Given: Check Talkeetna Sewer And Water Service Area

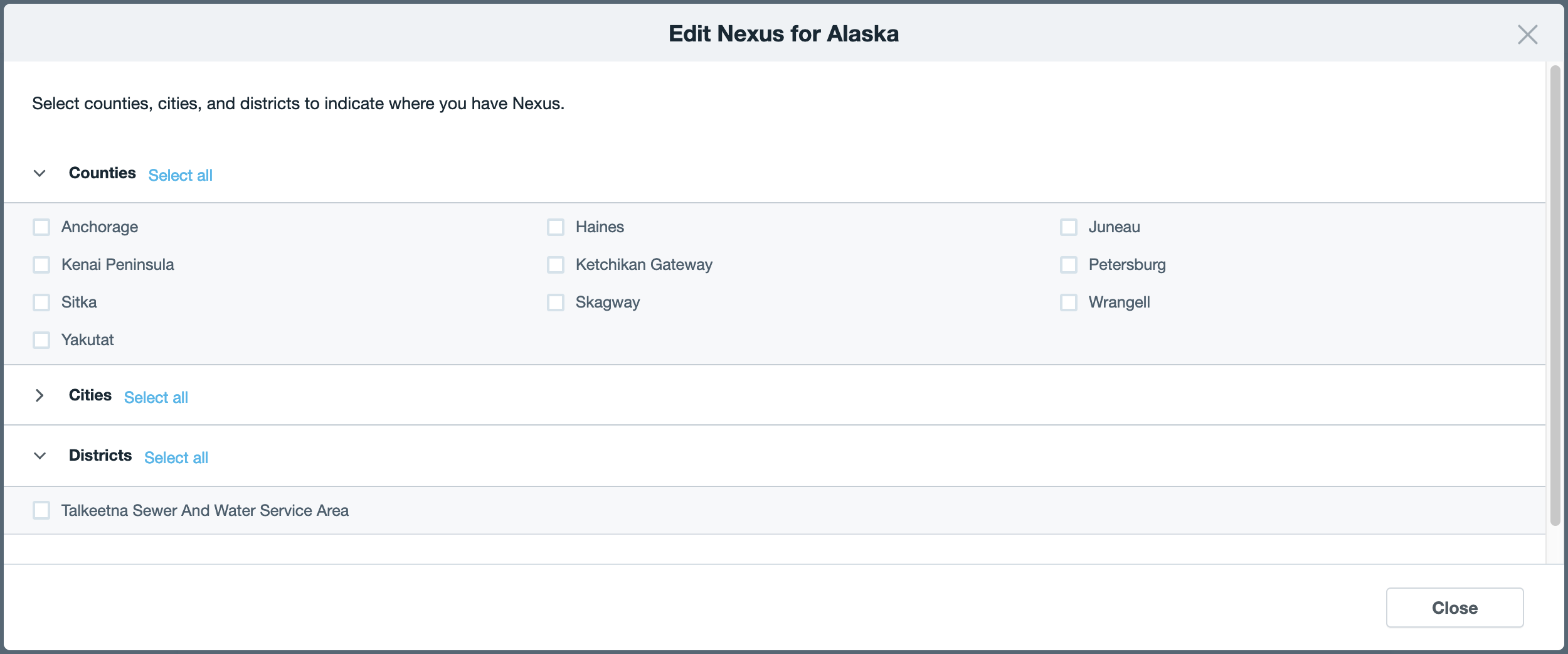Looking at the screenshot, I should pyautogui.click(x=41, y=511).
